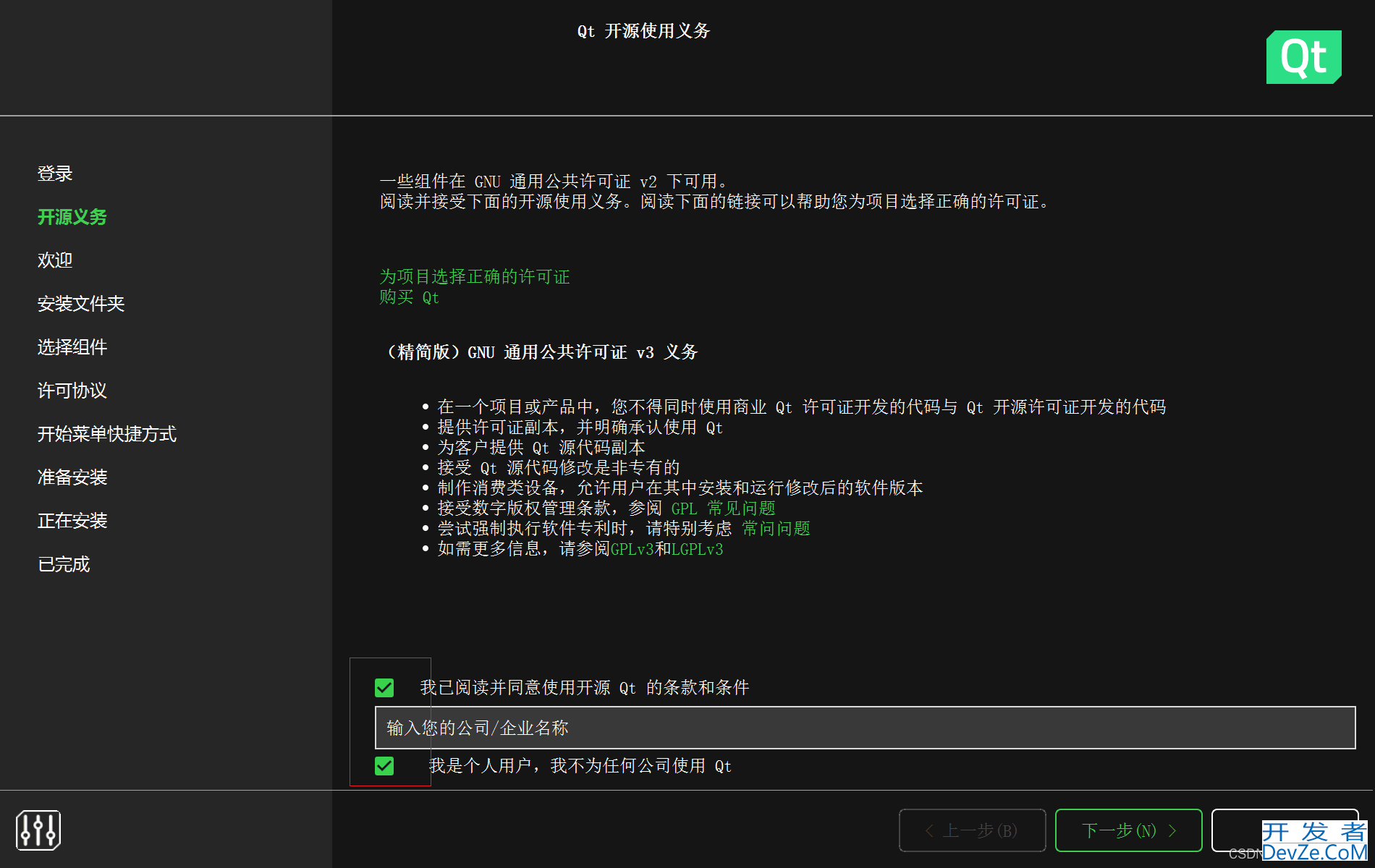Click the （精简版）GNU 通用公共许可证 v3 义务 heading
1375x868 pixels.
point(540,352)
